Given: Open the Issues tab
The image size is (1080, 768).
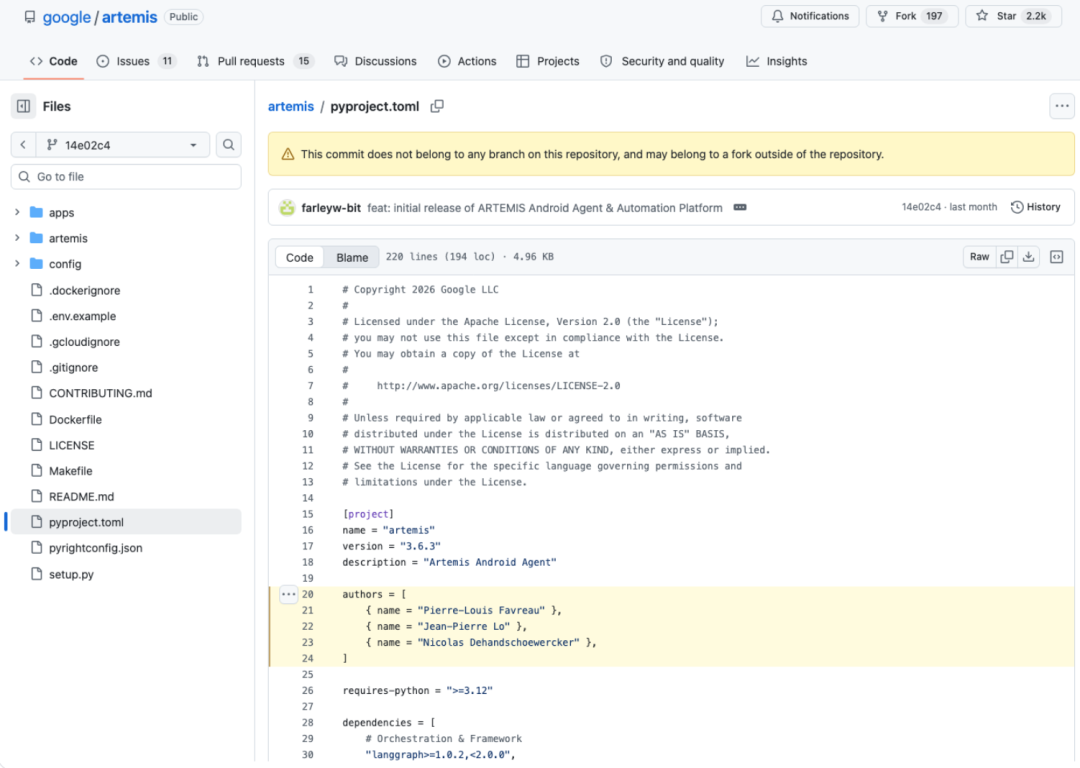Looking at the screenshot, I should click(136, 61).
